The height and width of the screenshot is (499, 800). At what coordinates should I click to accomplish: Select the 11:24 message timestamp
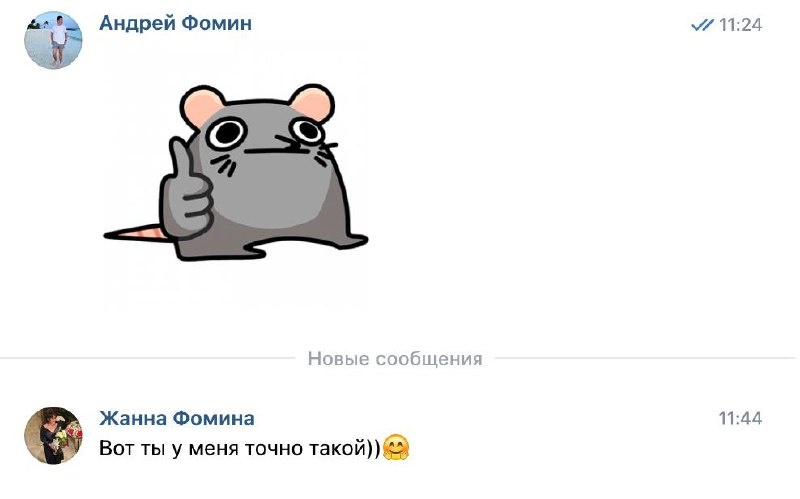tap(740, 24)
